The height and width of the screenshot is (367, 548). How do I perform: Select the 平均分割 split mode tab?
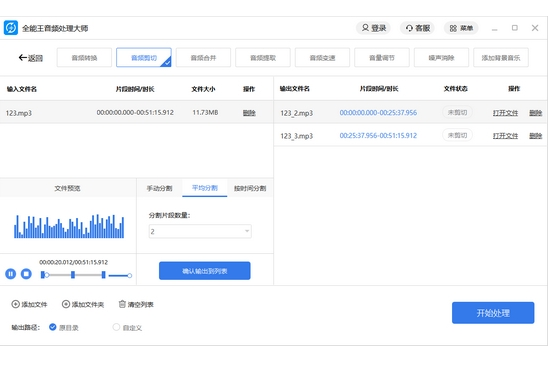205,188
